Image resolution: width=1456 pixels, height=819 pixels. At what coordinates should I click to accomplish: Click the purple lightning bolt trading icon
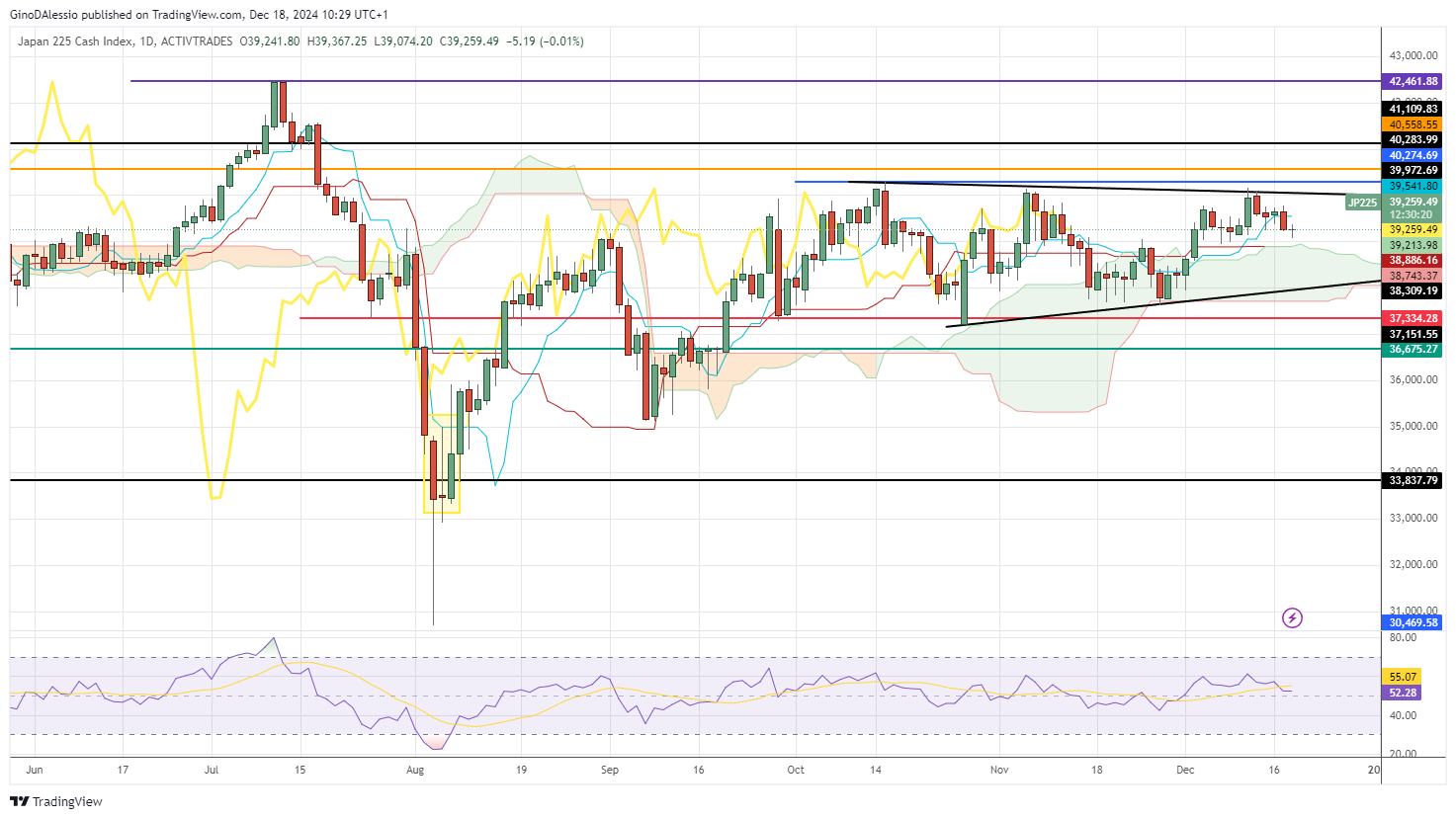[x=1294, y=618]
